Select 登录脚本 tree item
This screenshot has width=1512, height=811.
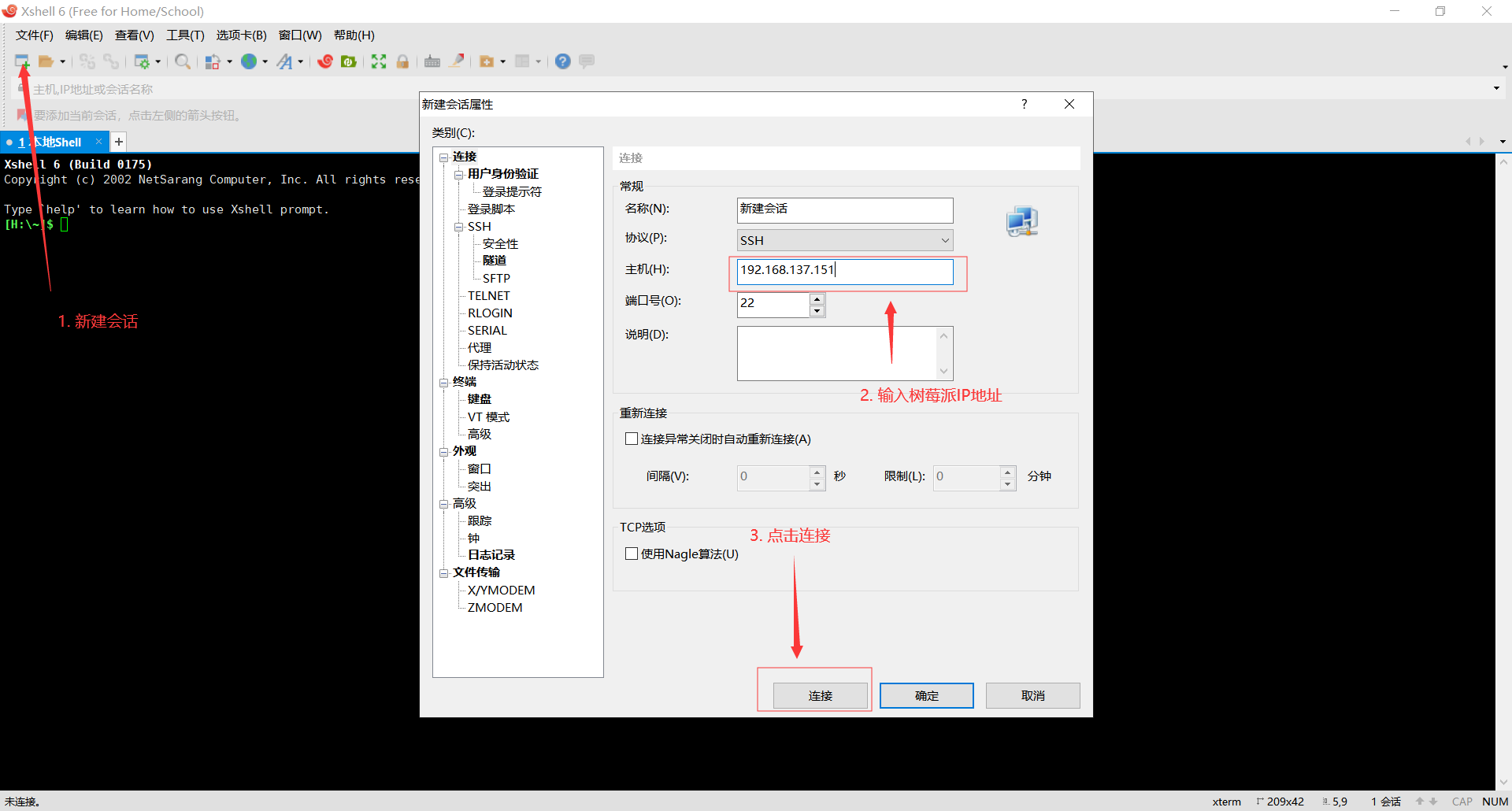click(491, 209)
